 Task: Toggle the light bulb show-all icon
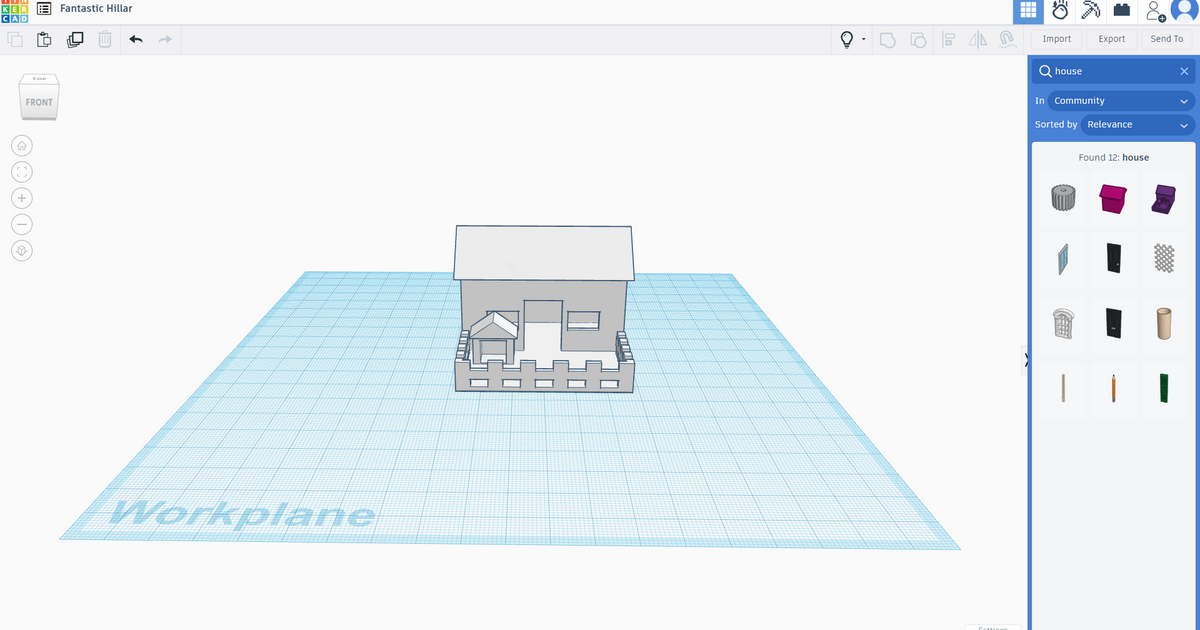tap(847, 39)
